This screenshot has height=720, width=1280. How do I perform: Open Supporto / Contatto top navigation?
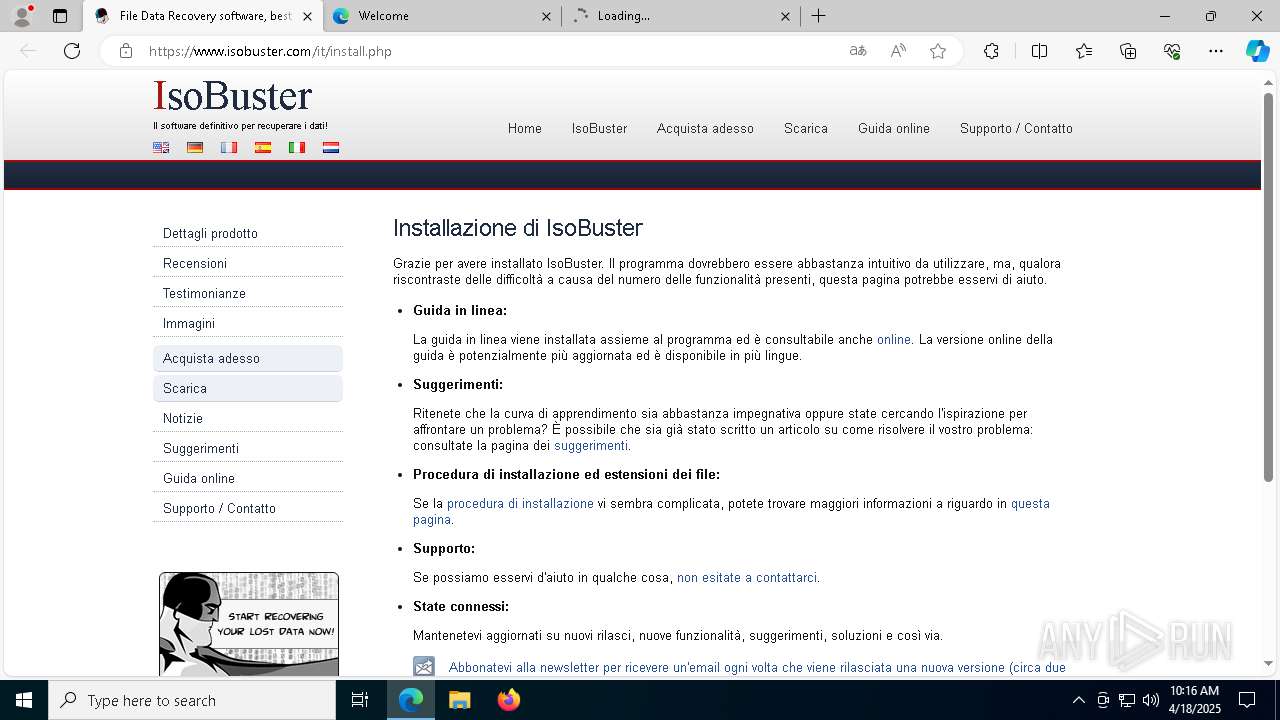[1016, 128]
